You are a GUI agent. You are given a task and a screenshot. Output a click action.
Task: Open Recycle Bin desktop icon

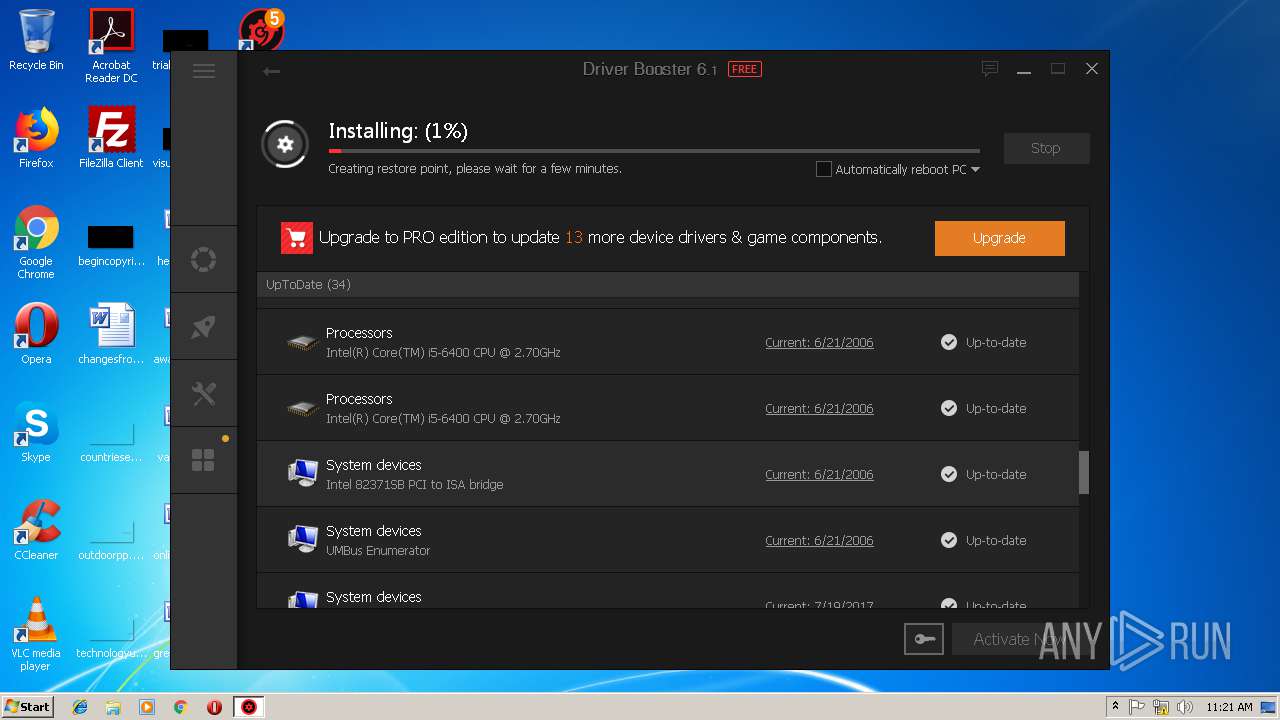(x=36, y=40)
